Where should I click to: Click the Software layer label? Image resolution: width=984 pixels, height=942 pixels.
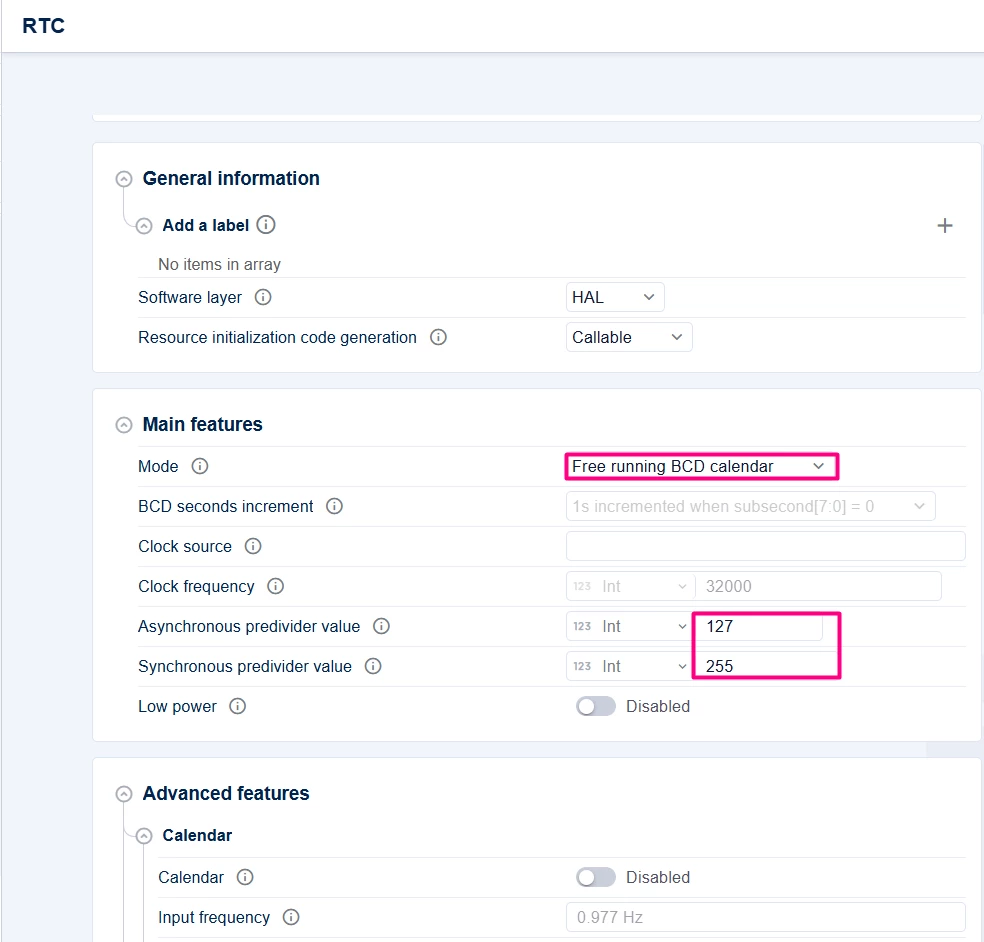(x=190, y=297)
